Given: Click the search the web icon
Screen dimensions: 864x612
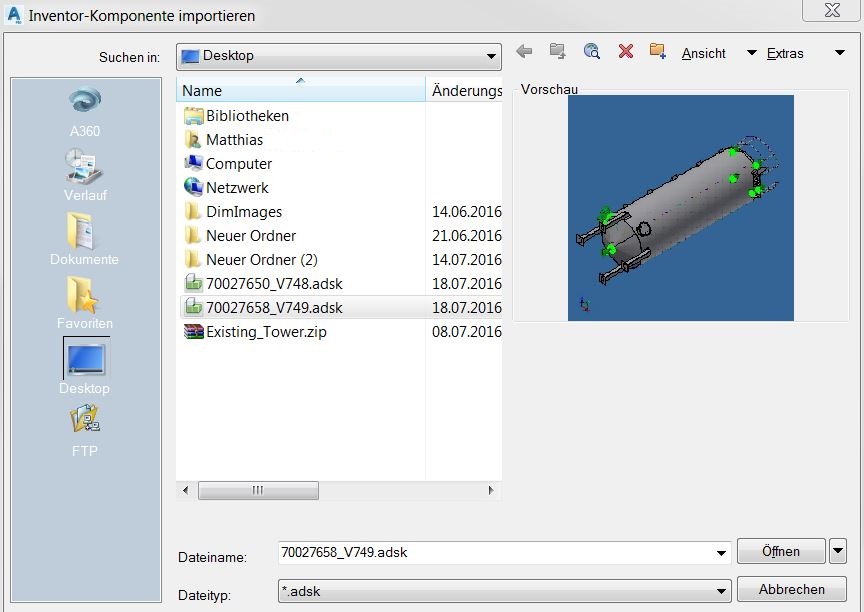Looking at the screenshot, I should point(592,52).
